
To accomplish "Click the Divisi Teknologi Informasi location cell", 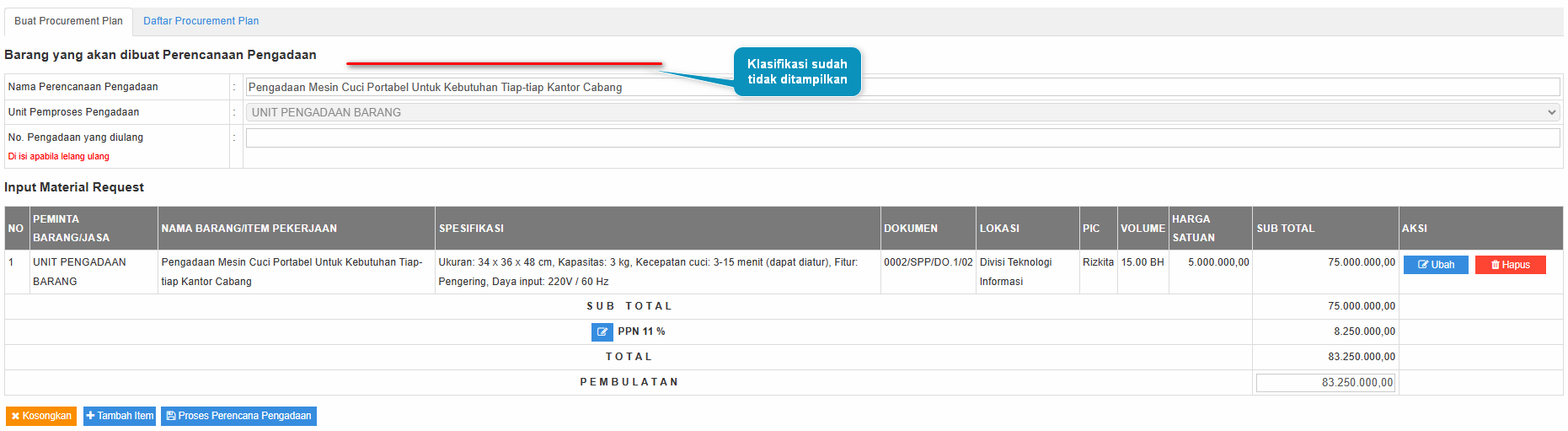I will point(1027,272).
